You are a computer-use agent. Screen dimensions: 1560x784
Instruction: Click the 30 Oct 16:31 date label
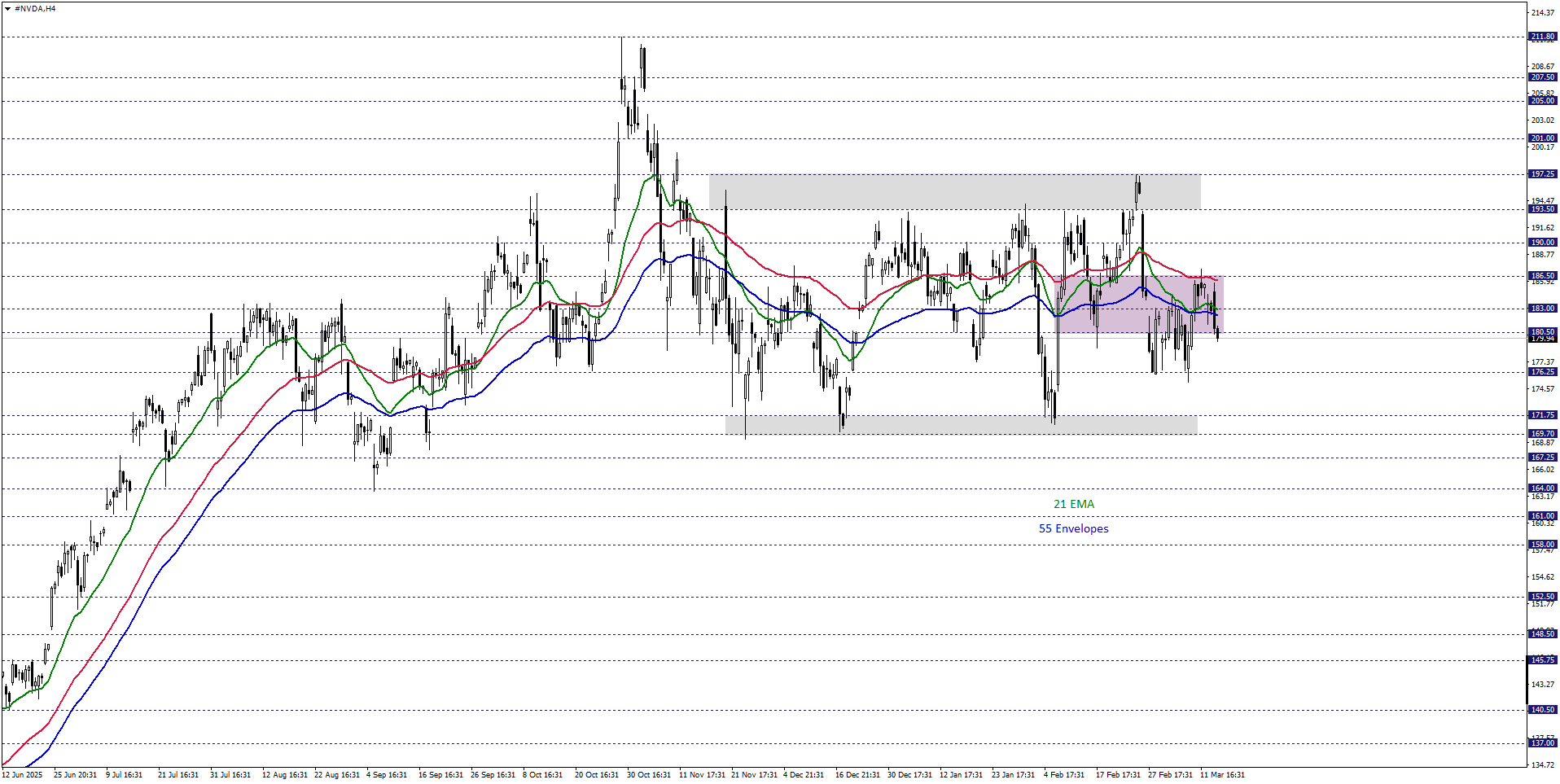[649, 775]
